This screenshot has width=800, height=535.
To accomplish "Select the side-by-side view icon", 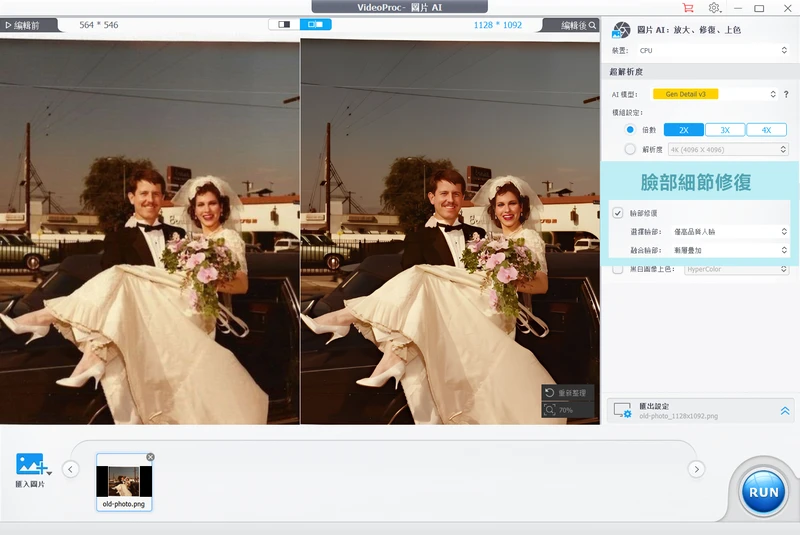I will pyautogui.click(x=315, y=24).
